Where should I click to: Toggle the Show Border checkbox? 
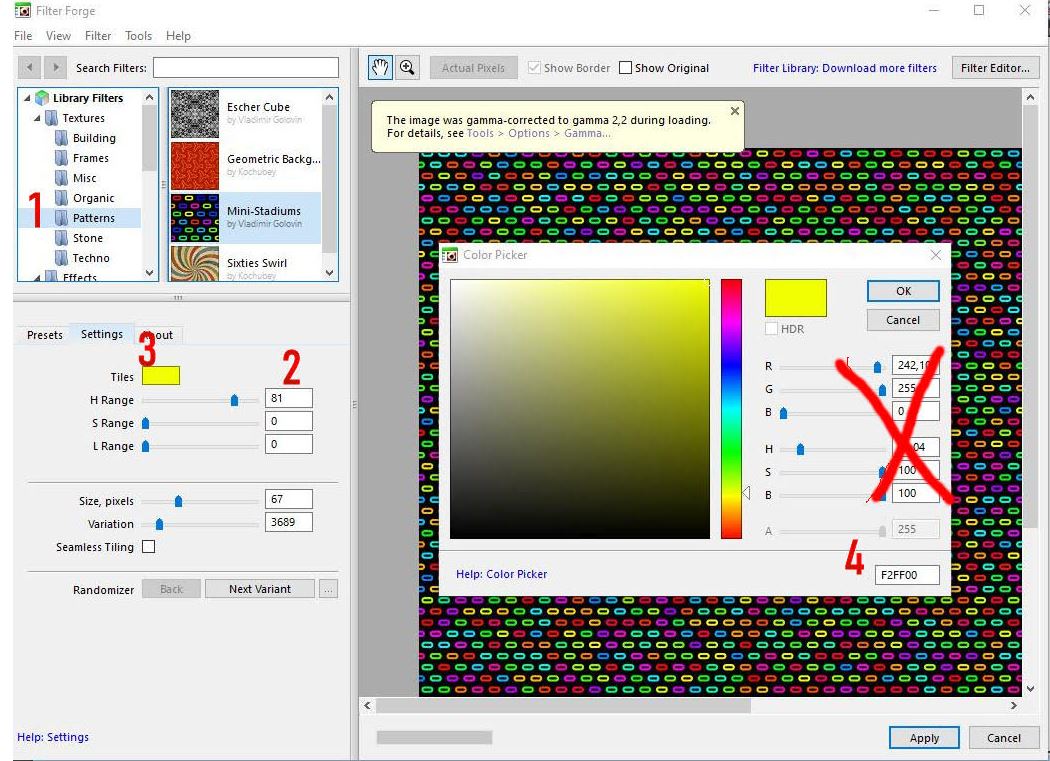534,68
